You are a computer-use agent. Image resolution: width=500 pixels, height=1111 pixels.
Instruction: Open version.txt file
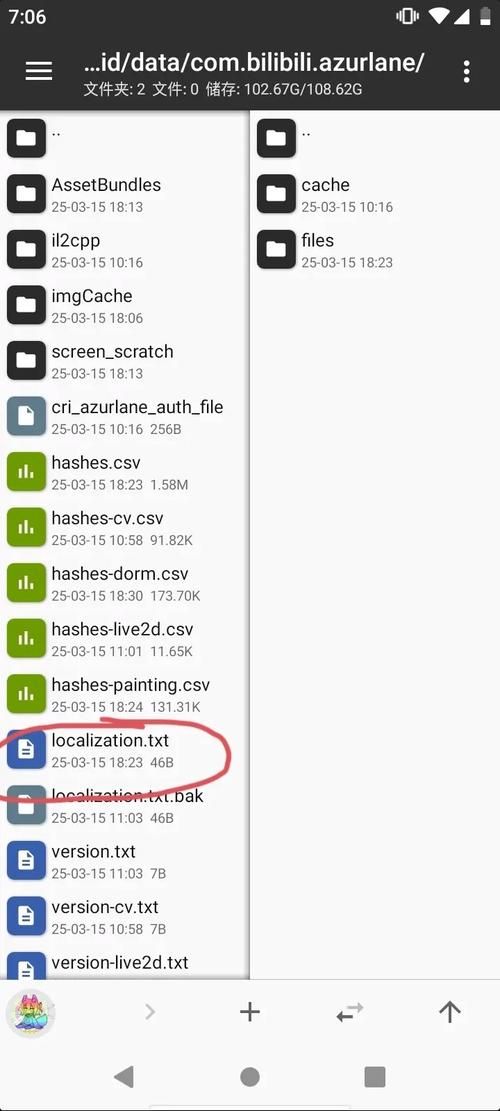coord(125,861)
